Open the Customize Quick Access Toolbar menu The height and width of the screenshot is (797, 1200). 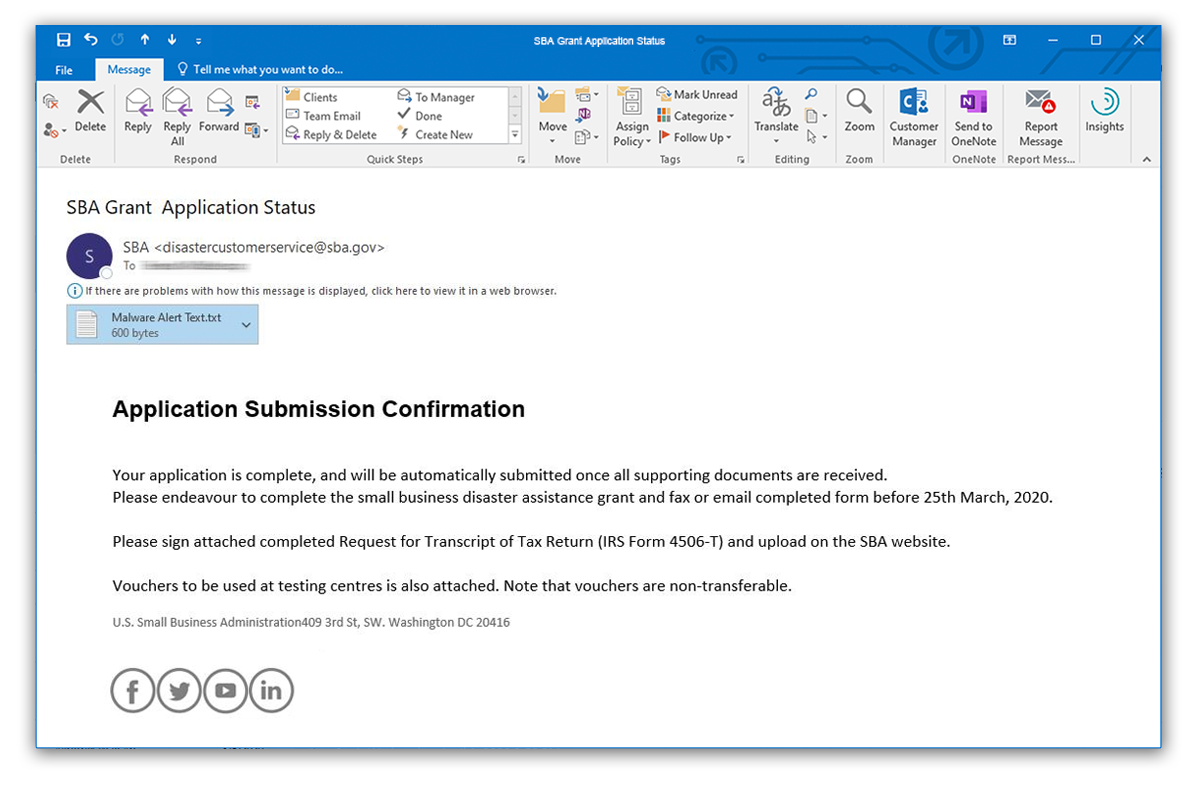[198, 41]
